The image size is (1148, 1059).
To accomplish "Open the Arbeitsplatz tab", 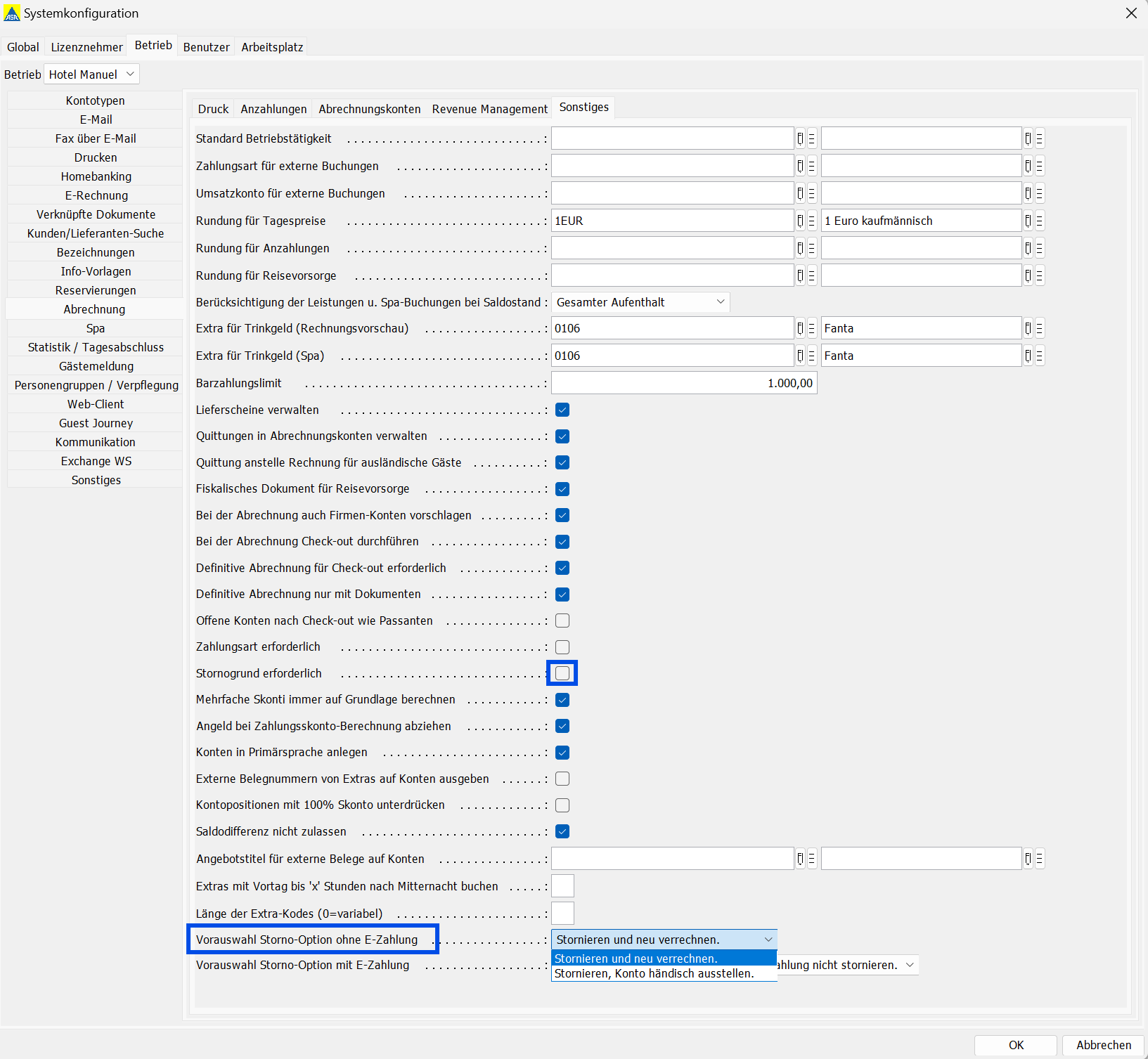I will (272, 47).
